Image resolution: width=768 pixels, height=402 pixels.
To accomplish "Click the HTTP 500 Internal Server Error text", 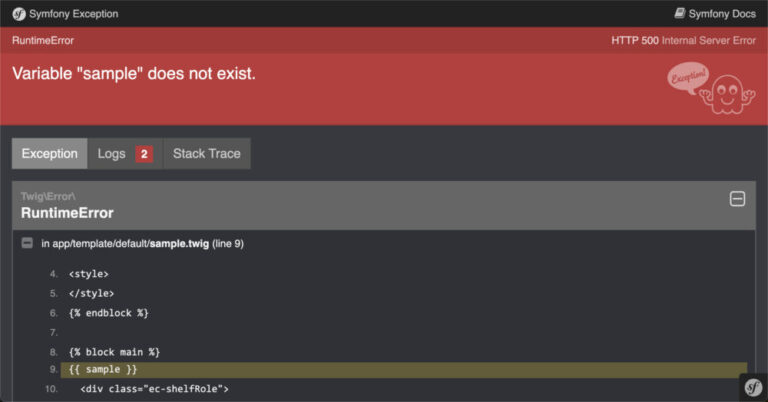I will (683, 40).
